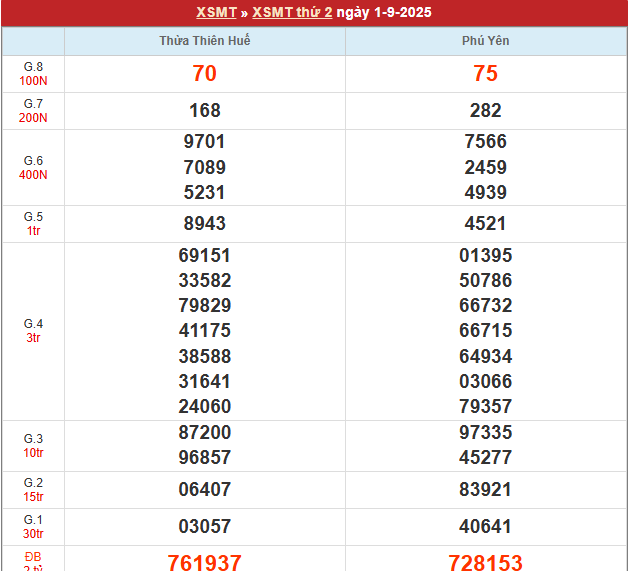The image size is (629, 571).
Task: Select G.2 number 06407
Action: 205,490
